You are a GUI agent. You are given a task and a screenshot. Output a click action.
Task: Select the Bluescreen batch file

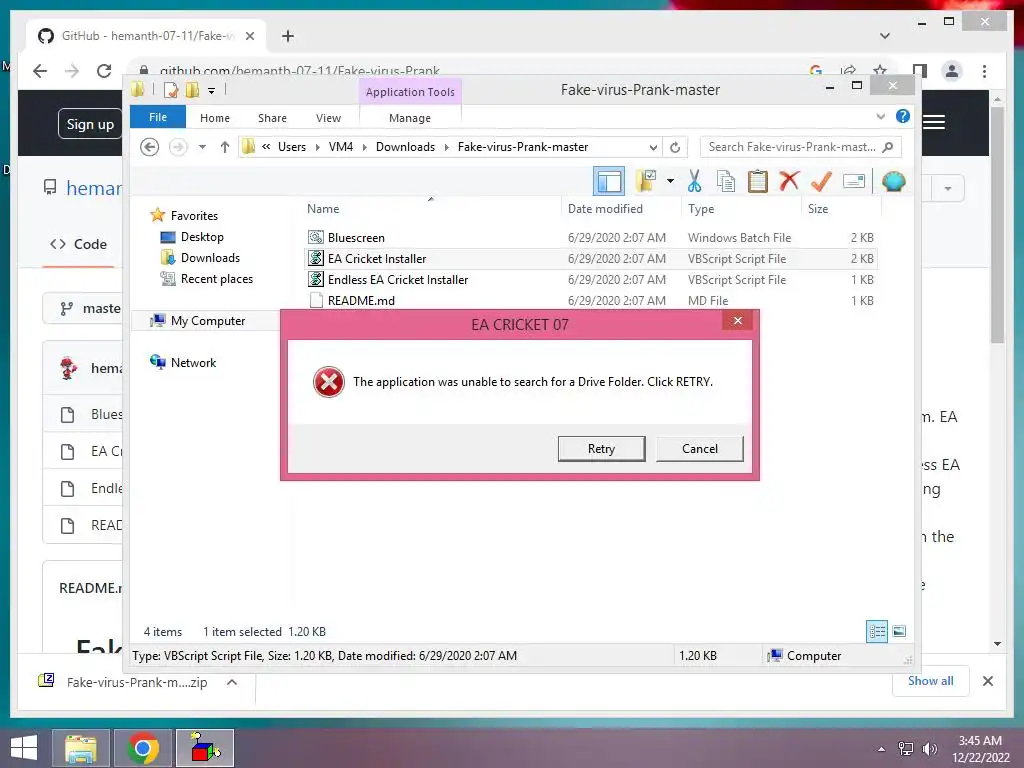(356, 238)
